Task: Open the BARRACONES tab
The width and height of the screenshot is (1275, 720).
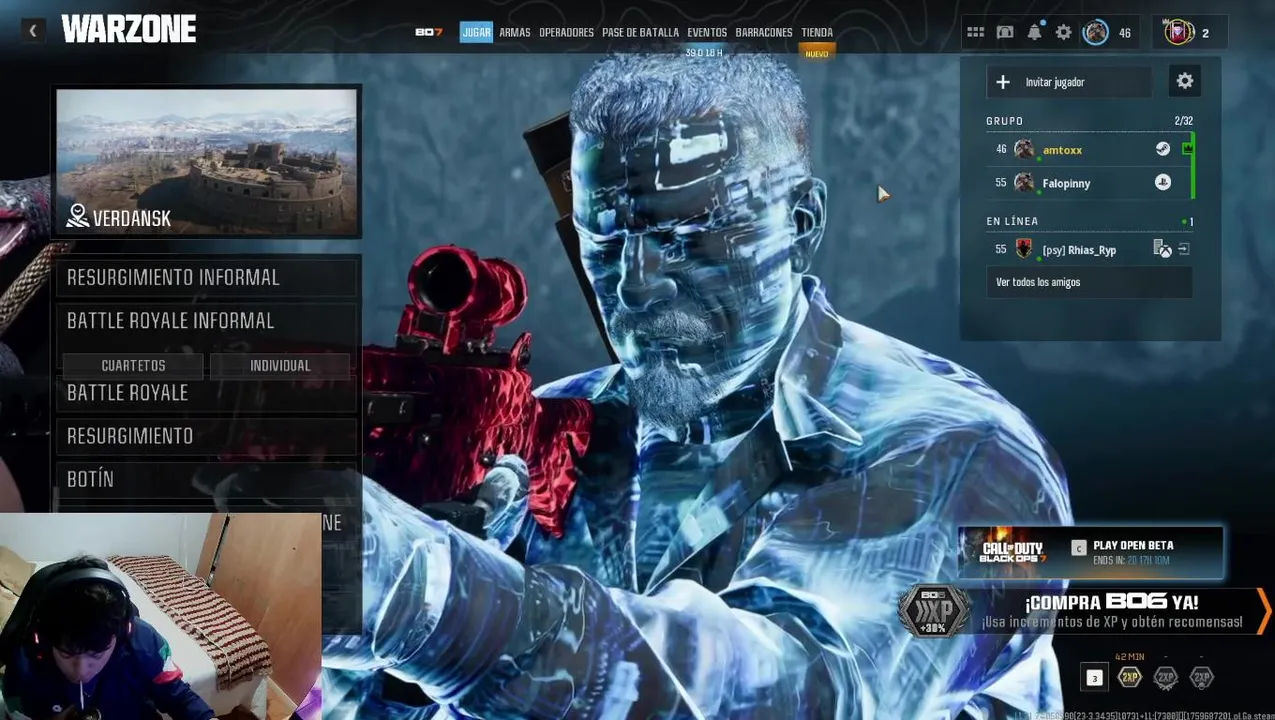Action: (x=764, y=32)
